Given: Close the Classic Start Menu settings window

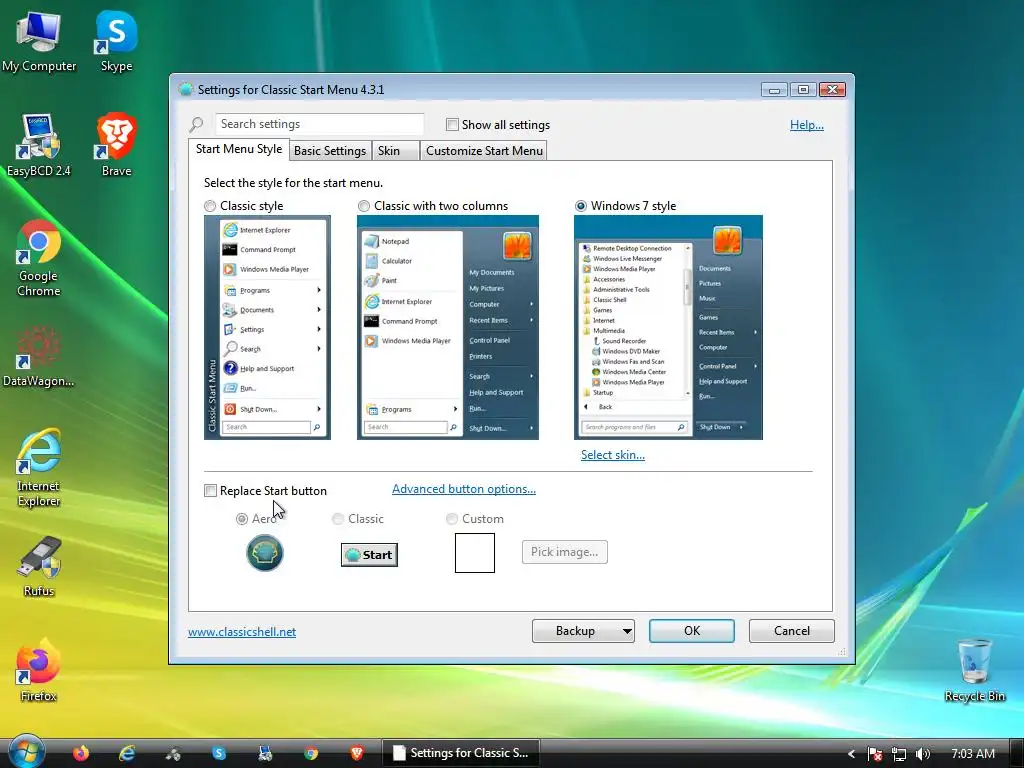Looking at the screenshot, I should (x=832, y=89).
